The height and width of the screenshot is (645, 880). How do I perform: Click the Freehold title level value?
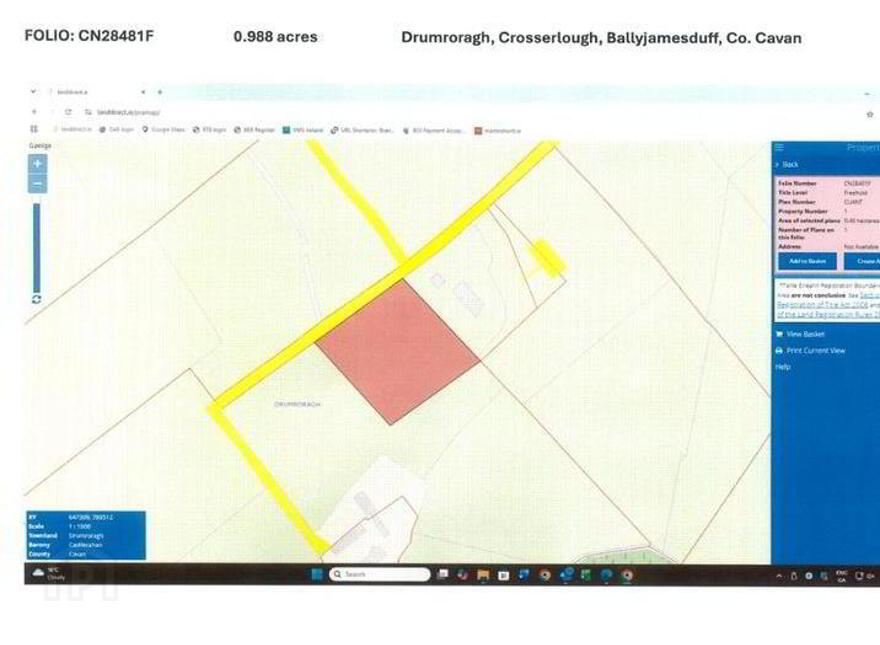pos(855,193)
